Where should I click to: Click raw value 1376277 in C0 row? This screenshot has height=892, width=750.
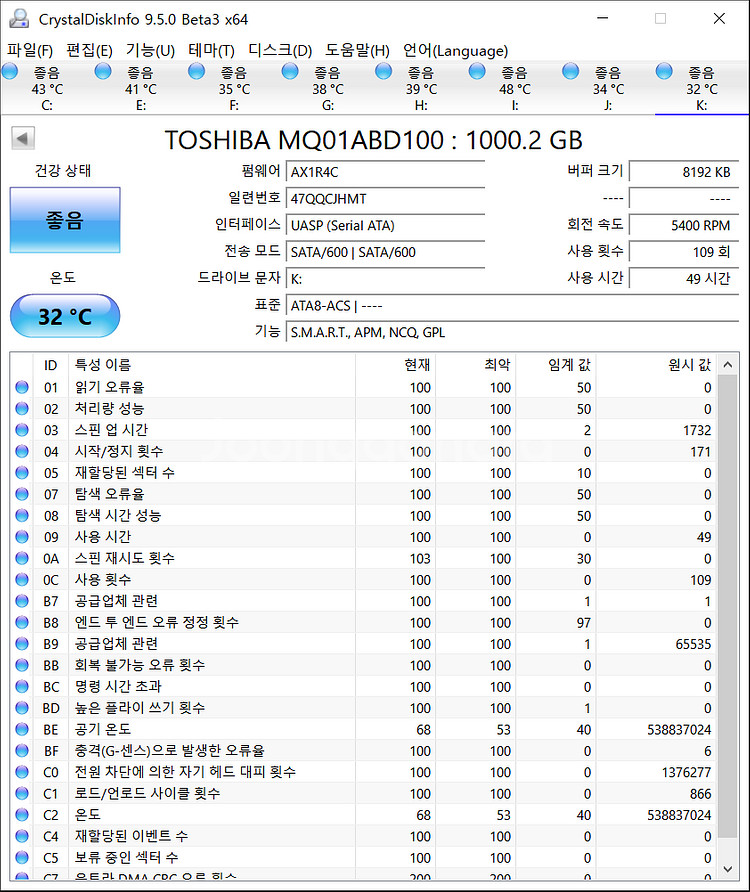(x=686, y=772)
